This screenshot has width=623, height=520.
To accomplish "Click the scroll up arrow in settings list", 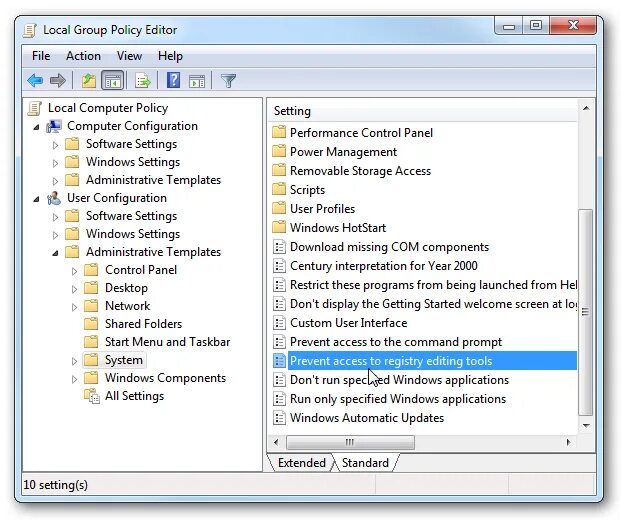I will click(x=586, y=108).
